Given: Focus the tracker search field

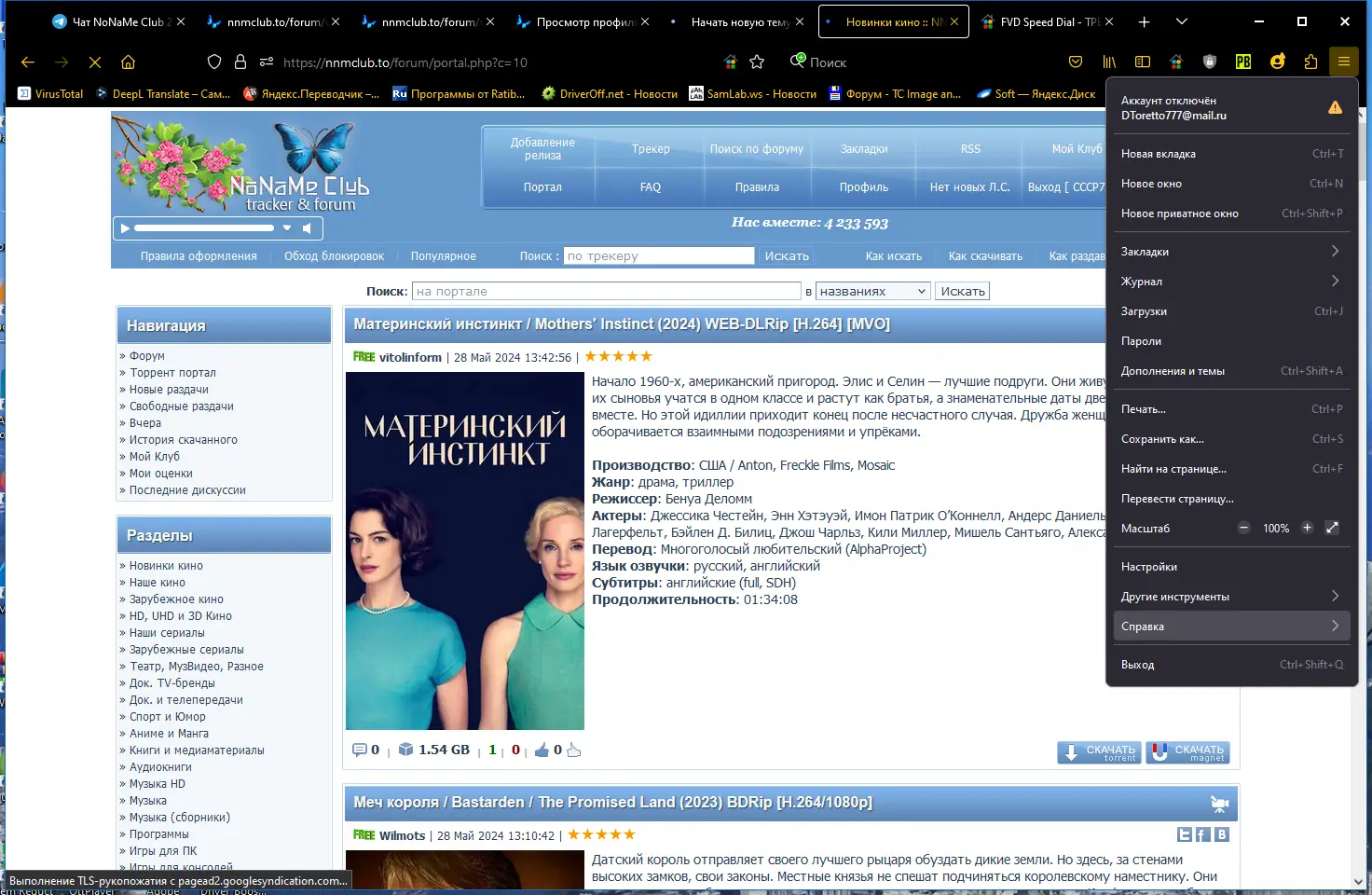Looking at the screenshot, I should [659, 255].
